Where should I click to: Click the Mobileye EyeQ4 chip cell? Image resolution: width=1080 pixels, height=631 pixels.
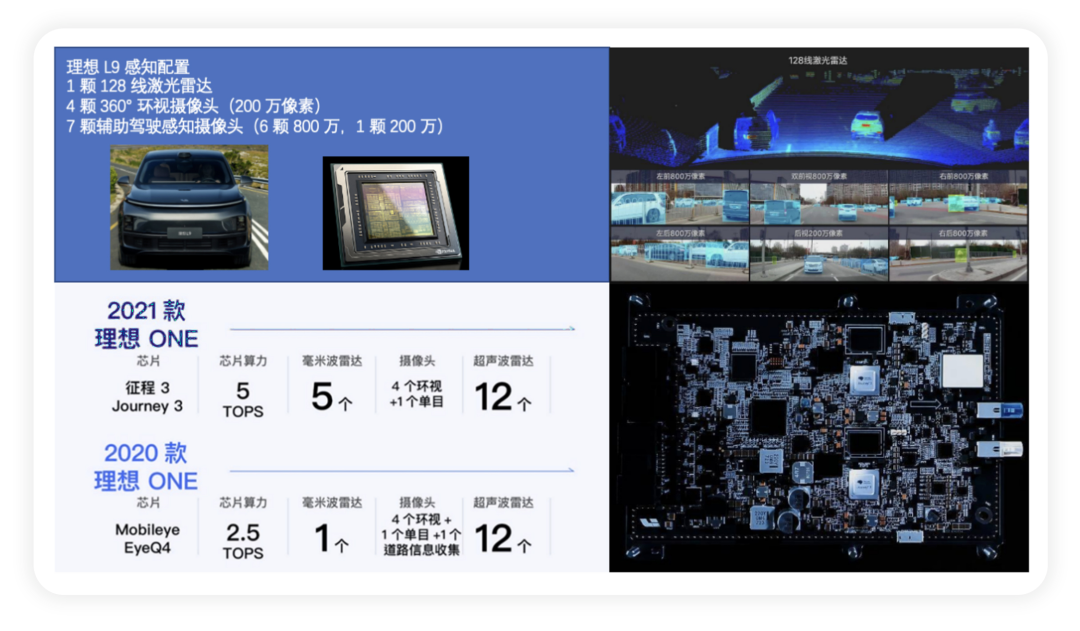(x=147, y=539)
